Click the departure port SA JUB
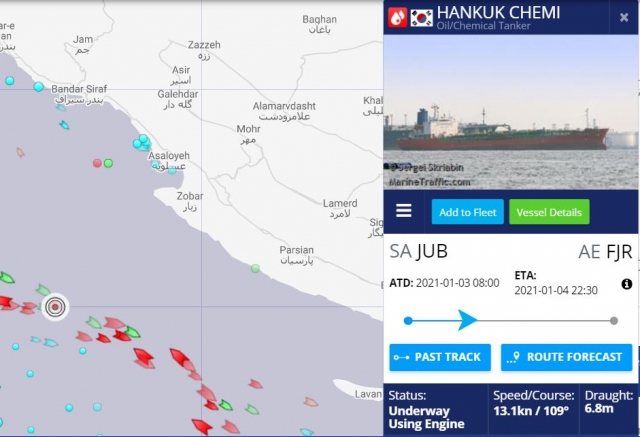The image size is (640, 437). point(418,251)
